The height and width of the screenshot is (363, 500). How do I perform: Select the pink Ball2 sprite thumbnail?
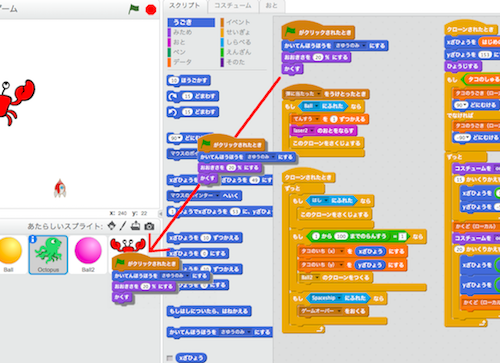click(88, 255)
